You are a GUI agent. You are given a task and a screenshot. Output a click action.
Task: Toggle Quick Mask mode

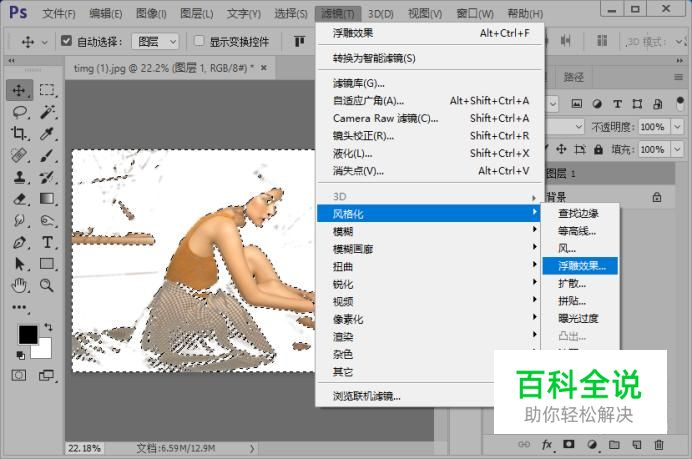pyautogui.click(x=19, y=376)
